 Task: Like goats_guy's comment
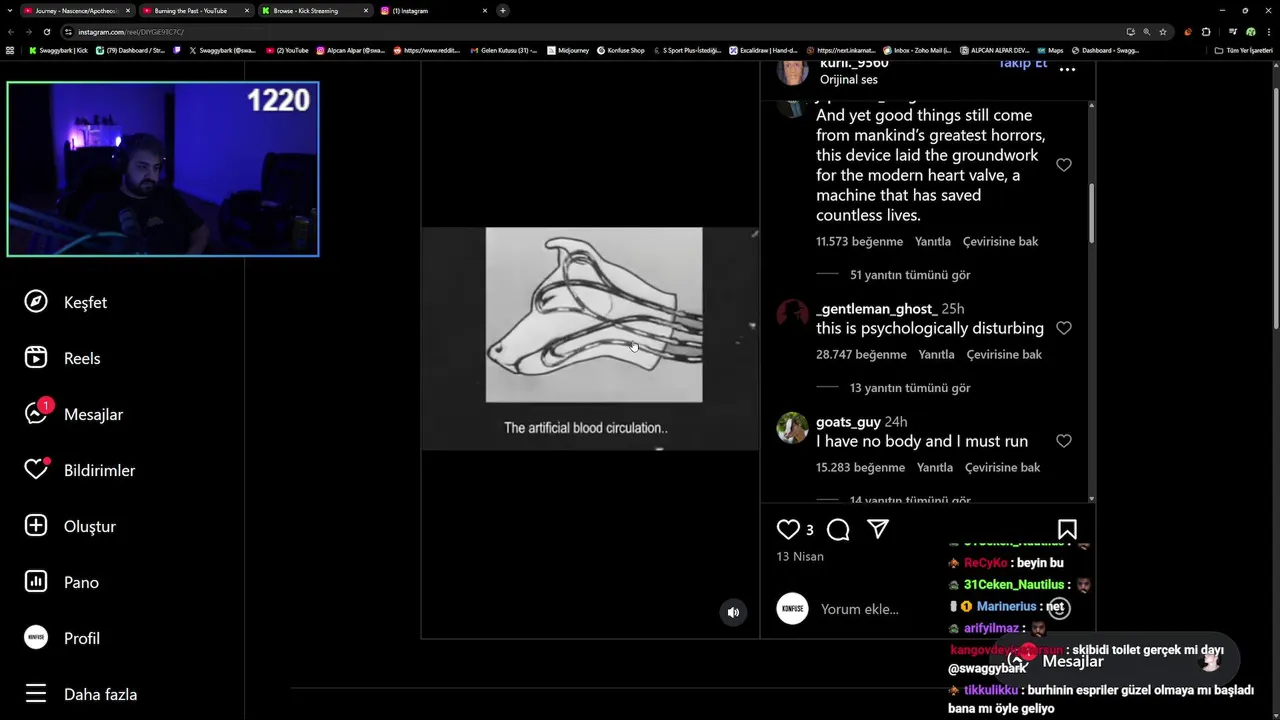point(1064,441)
